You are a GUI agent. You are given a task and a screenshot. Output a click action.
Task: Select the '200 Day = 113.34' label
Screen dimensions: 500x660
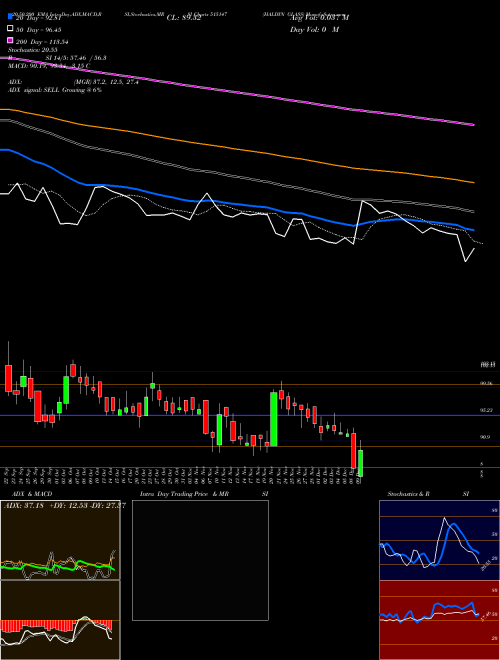42,42
